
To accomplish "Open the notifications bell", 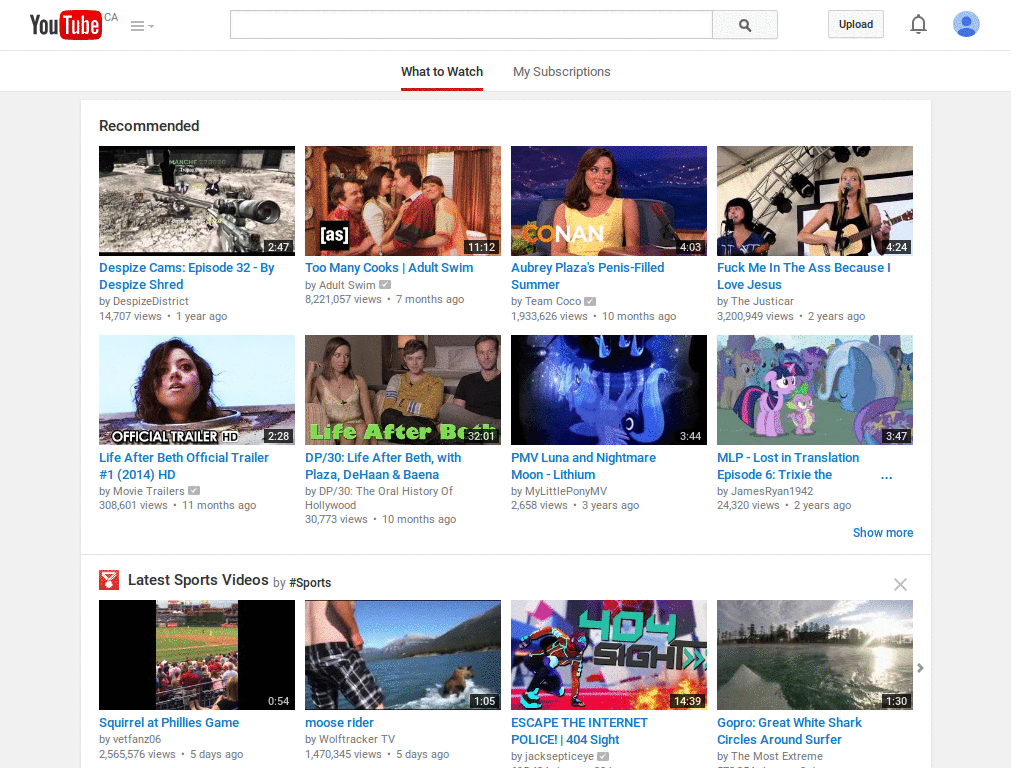I will pos(918,24).
